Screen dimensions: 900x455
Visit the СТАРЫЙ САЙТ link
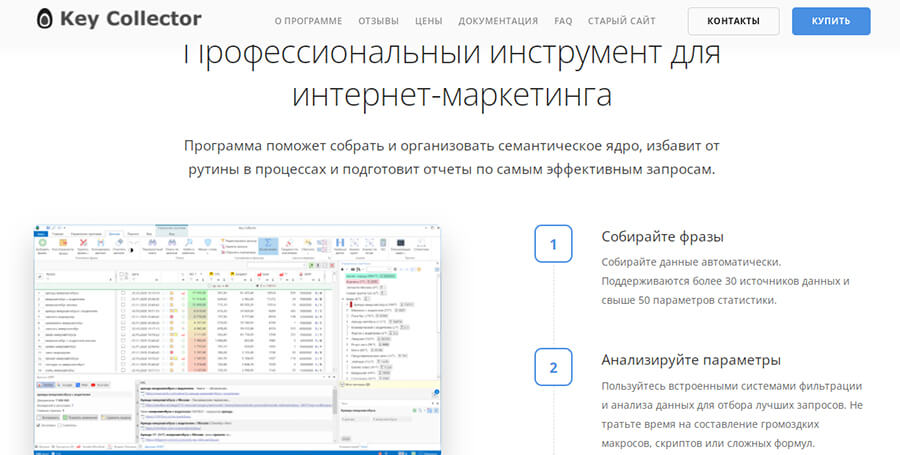click(622, 21)
